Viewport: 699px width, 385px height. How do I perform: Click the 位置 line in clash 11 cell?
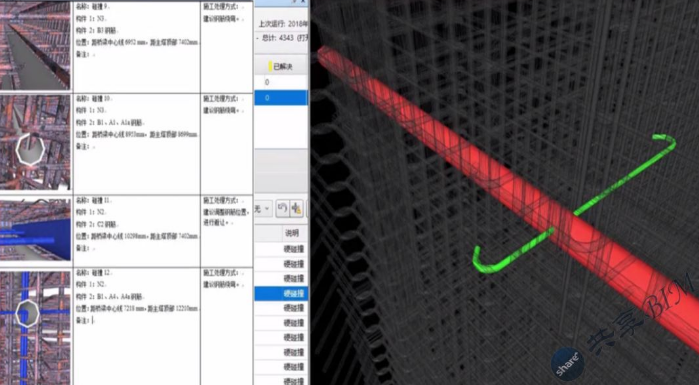coord(137,236)
